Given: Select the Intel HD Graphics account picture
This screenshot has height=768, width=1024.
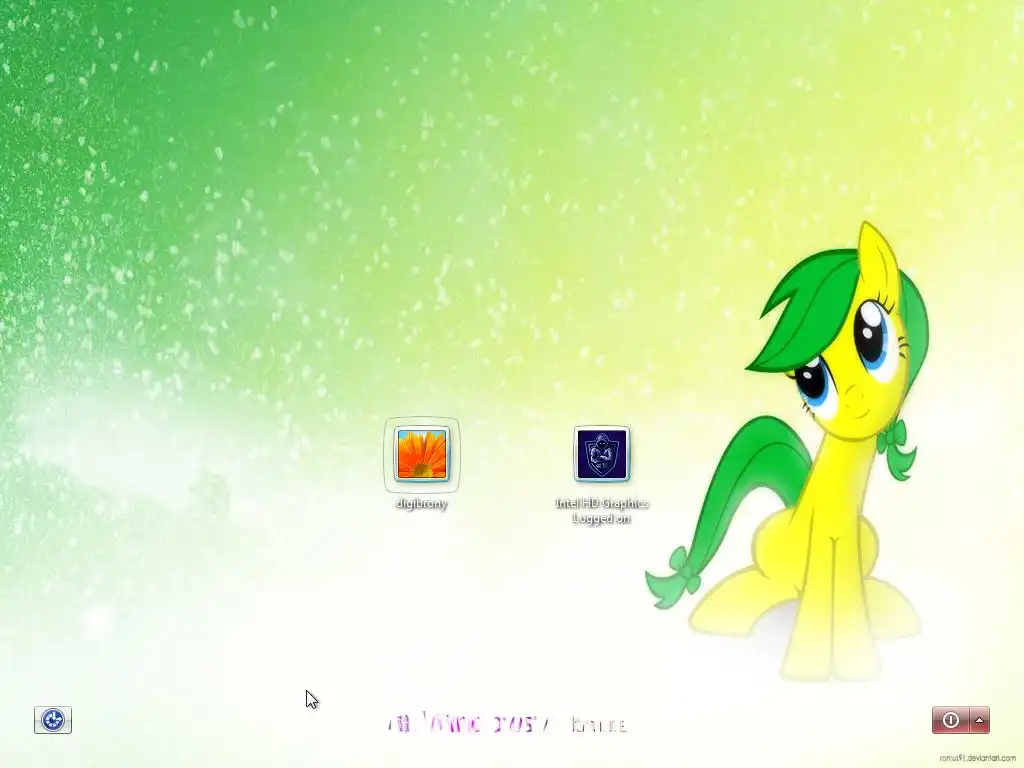Looking at the screenshot, I should pyautogui.click(x=601, y=454).
